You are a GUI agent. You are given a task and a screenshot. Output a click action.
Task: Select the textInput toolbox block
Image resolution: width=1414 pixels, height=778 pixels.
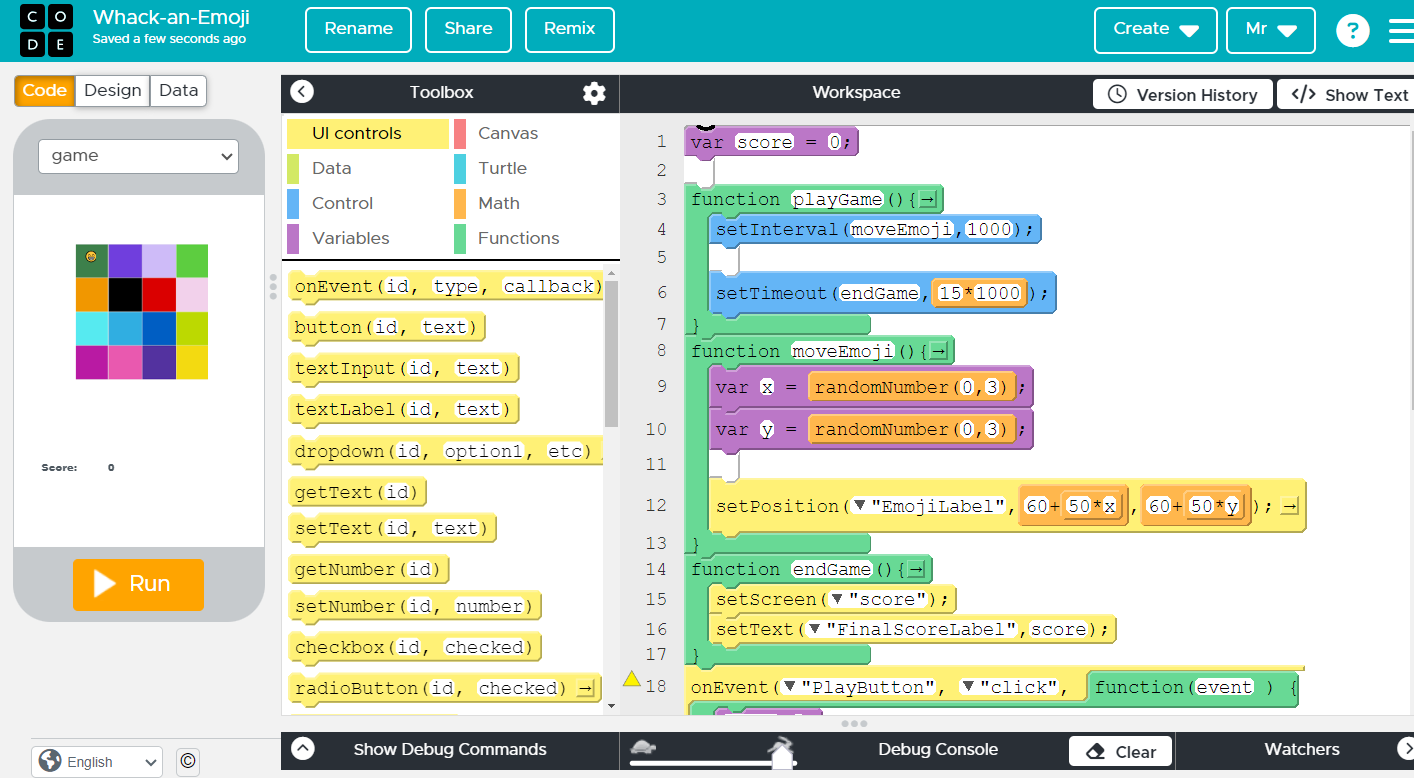(x=404, y=369)
